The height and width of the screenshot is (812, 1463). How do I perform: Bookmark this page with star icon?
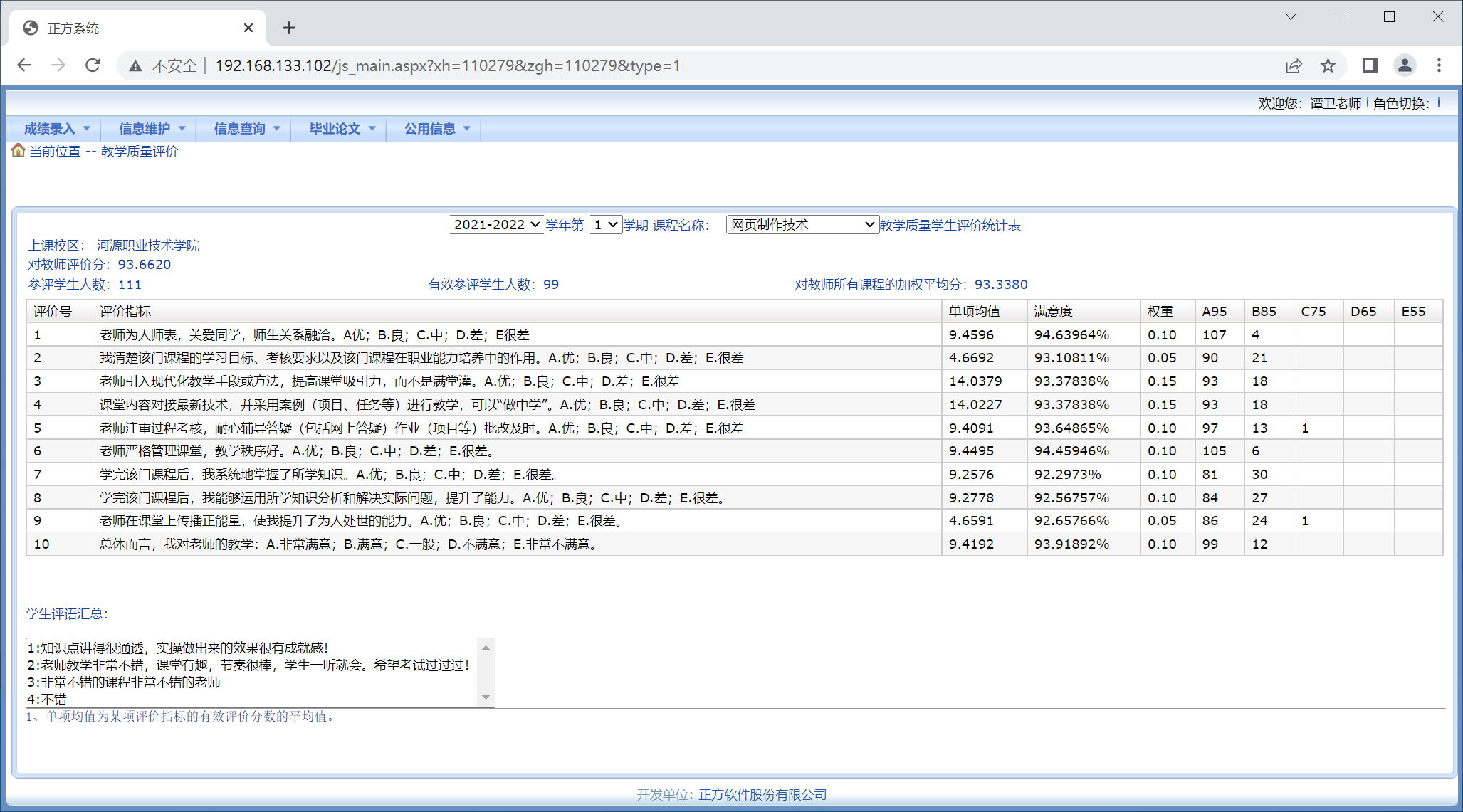1328,65
